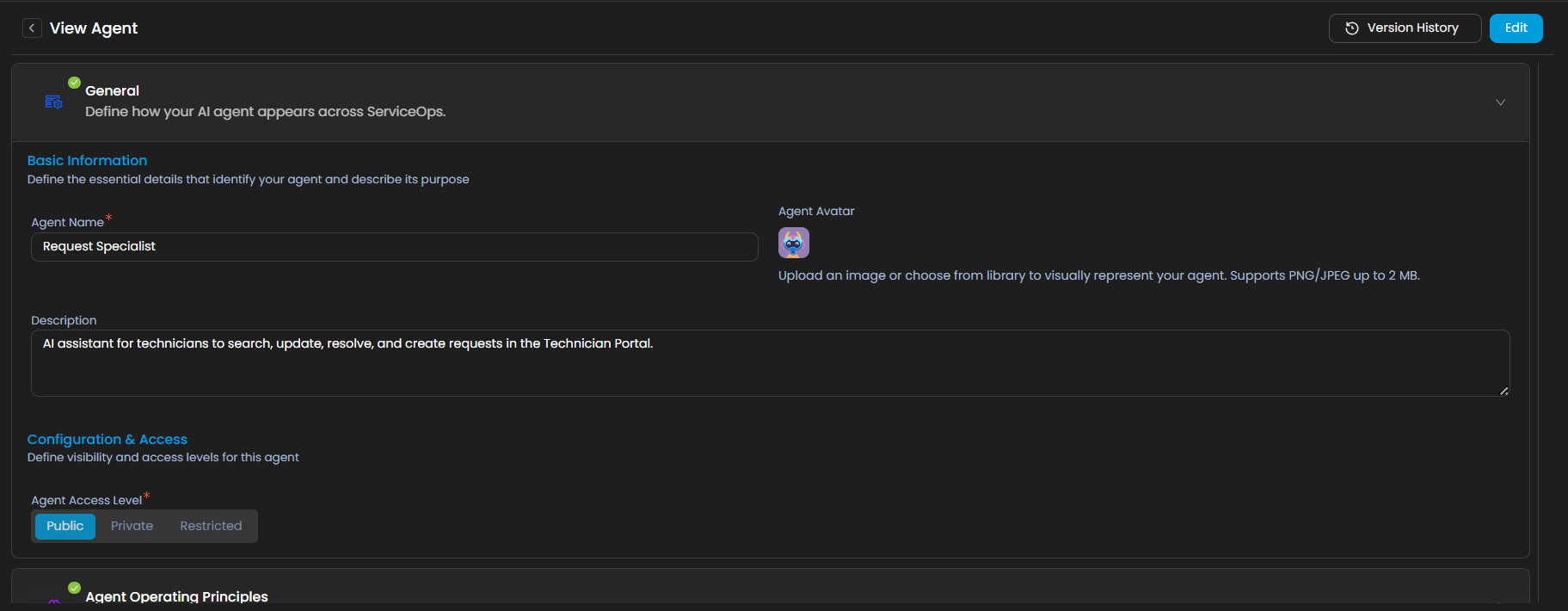Click the agent avatar robot image
The image size is (1568, 611).
pos(793,243)
